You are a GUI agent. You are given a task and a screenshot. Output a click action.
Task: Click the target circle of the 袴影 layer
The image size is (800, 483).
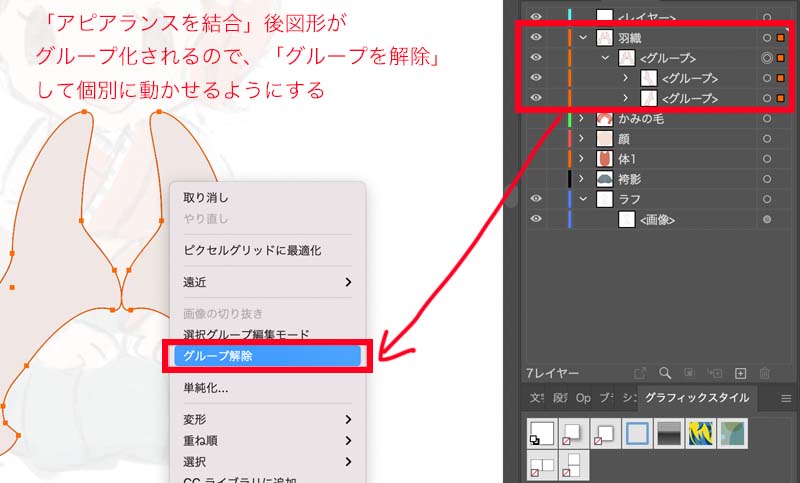[767, 179]
